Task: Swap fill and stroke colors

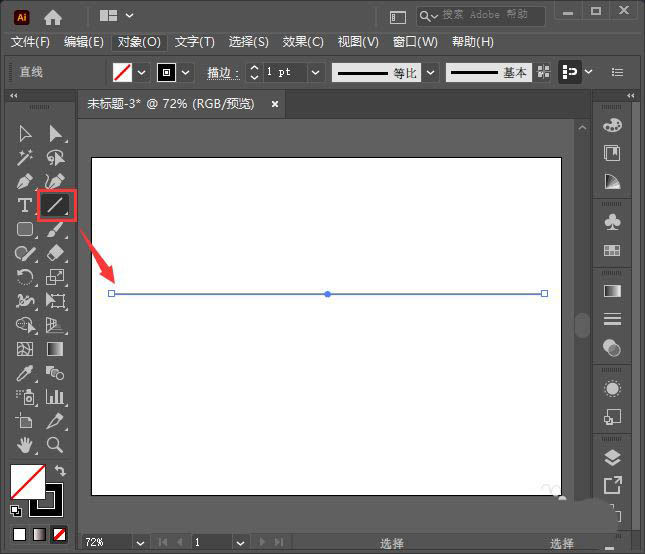Action: point(60,471)
